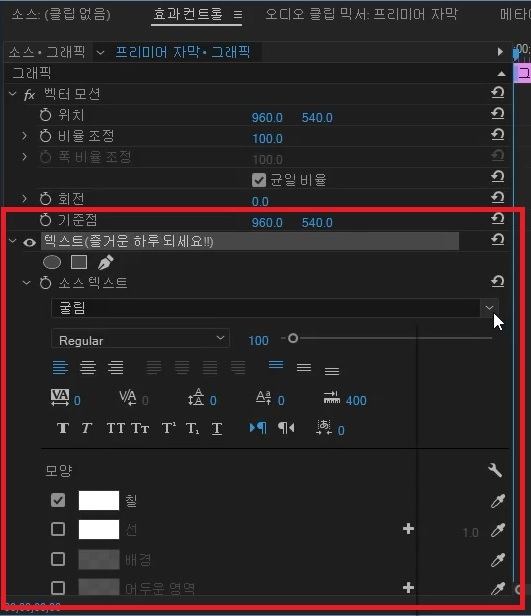Expand the 비율 조정 property
Screen dimensions: 531x616
(24, 136)
